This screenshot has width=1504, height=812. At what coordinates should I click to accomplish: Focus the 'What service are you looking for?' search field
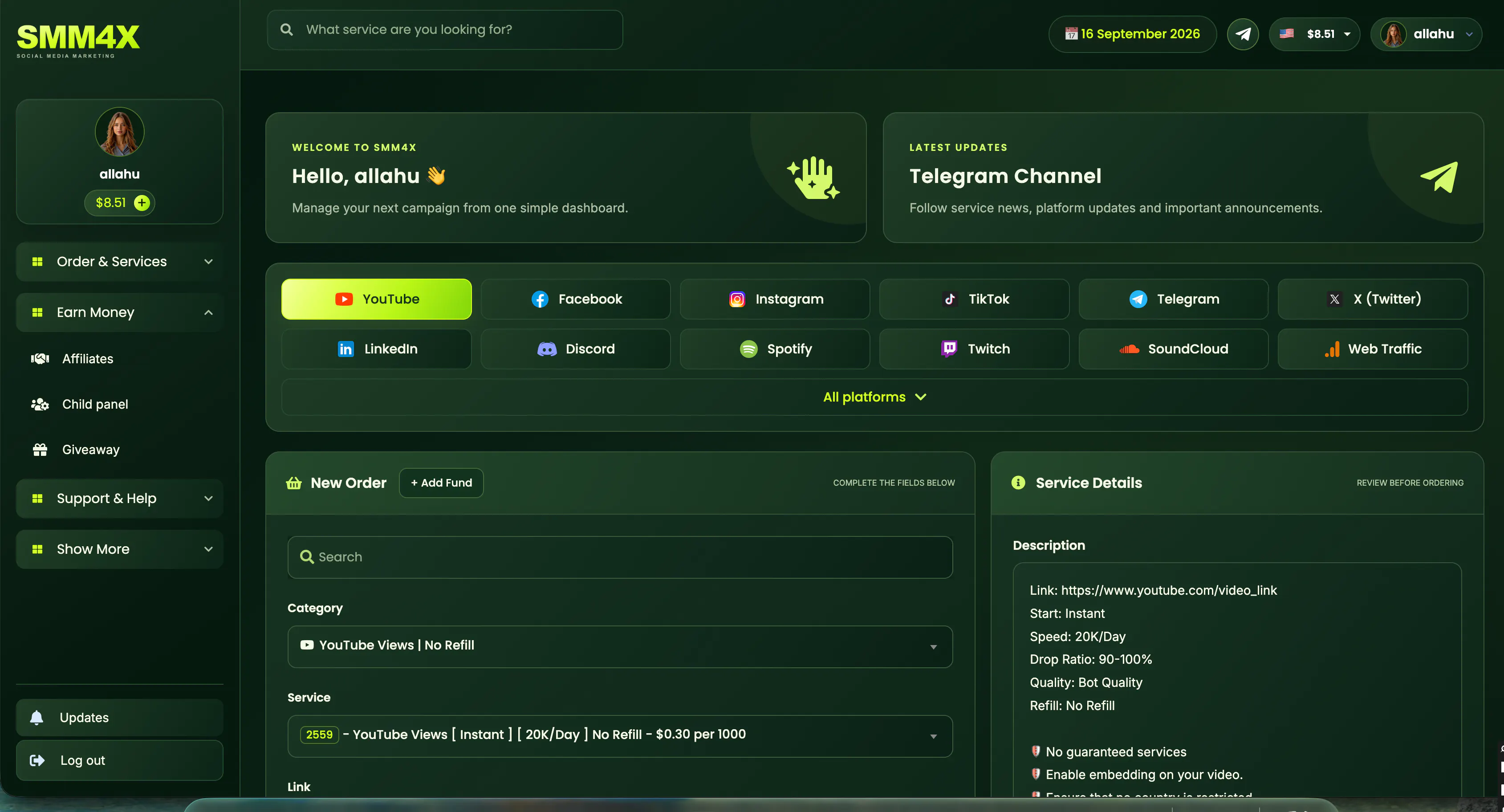pyautogui.click(x=445, y=30)
